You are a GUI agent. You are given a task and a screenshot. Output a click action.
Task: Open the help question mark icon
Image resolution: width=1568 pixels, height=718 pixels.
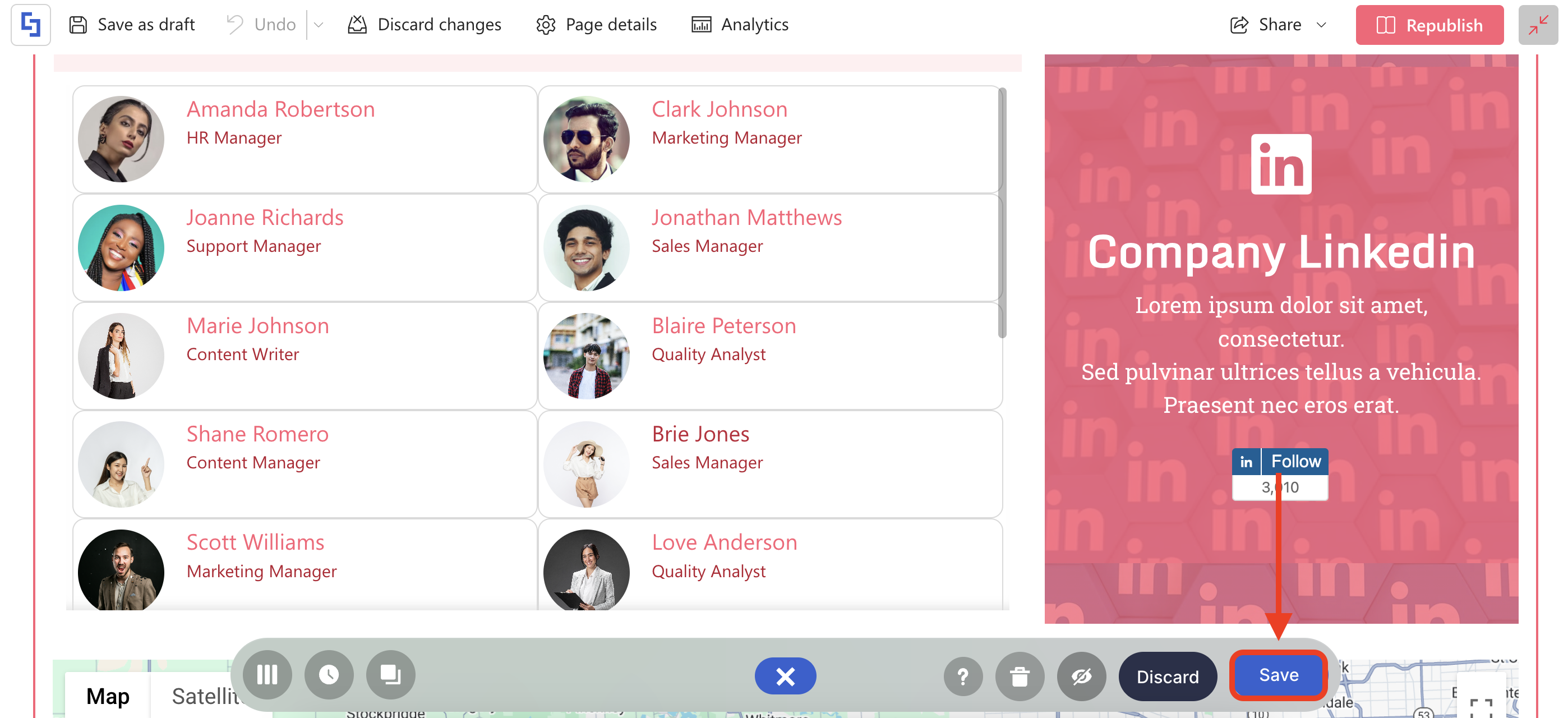(962, 676)
